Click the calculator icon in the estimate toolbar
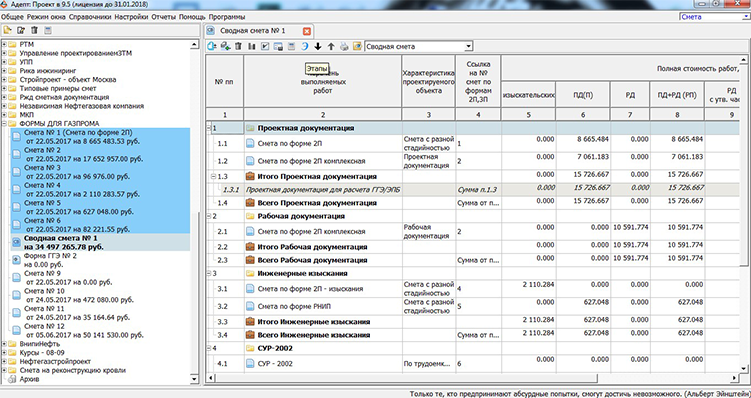The width and height of the screenshot is (751, 398). (291, 46)
